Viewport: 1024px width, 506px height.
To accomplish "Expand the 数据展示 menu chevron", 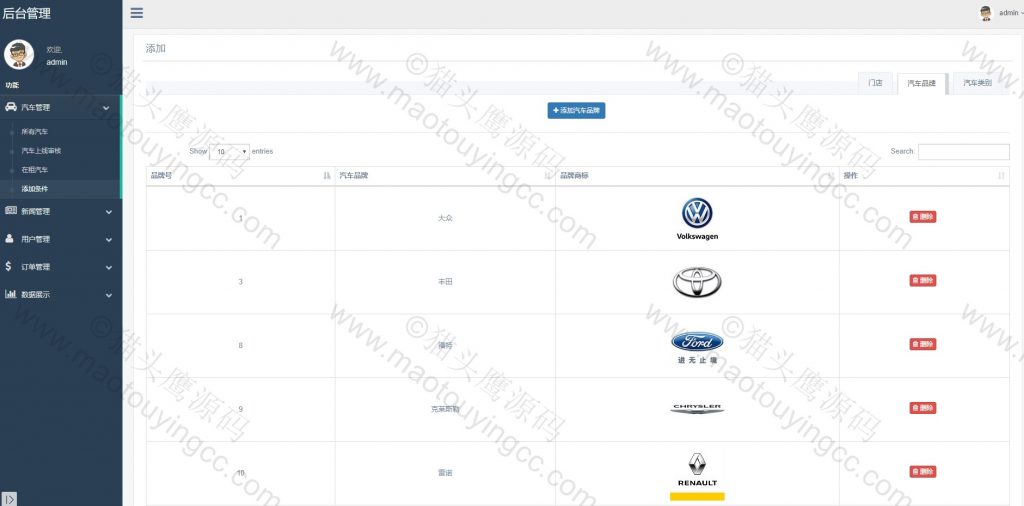I will [108, 295].
